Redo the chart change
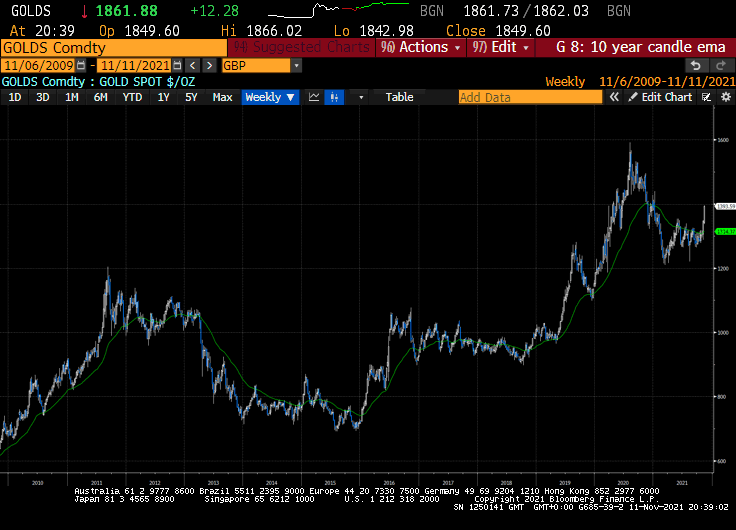The width and height of the screenshot is (736, 530). pos(721,66)
